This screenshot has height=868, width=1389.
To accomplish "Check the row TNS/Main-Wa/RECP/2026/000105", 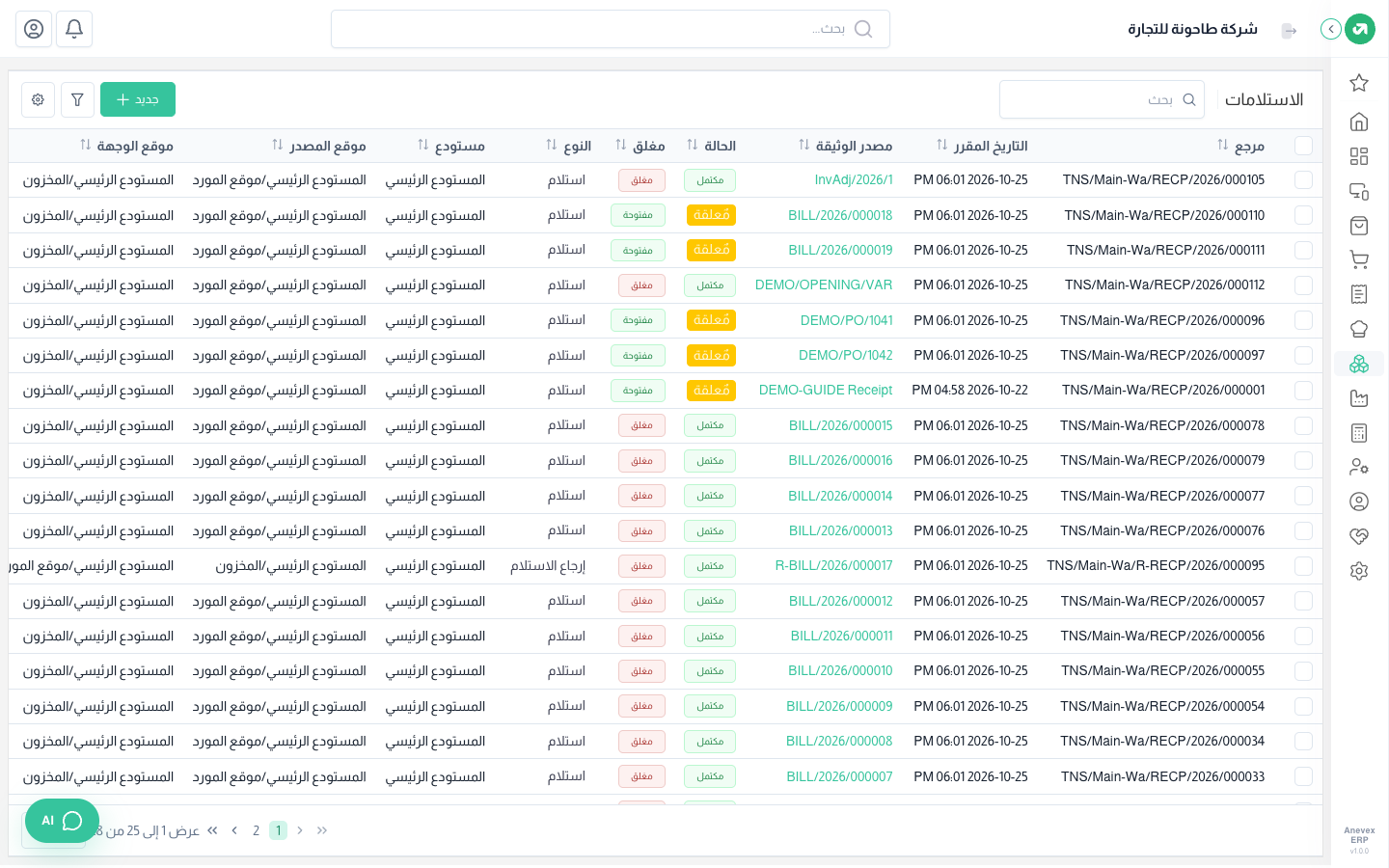I will pos(1303,180).
